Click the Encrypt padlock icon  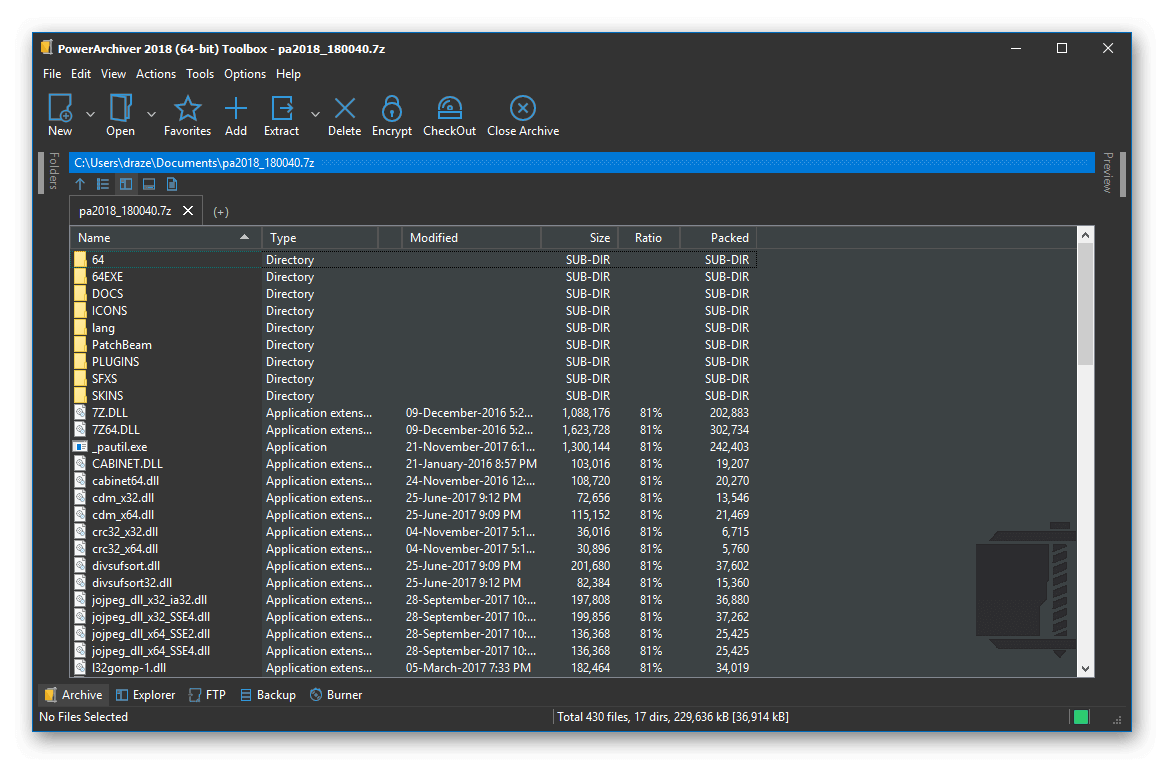point(392,108)
